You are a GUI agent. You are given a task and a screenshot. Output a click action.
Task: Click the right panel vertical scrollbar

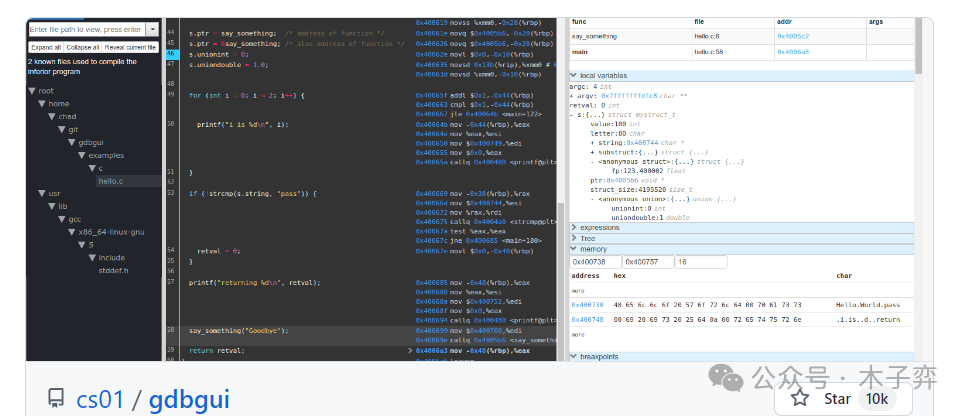[x=919, y=46]
